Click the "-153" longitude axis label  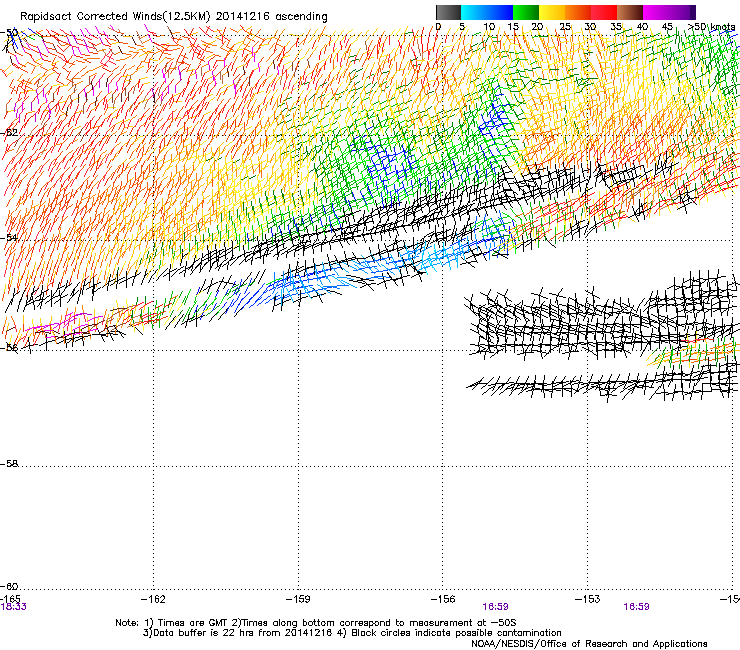point(587,599)
